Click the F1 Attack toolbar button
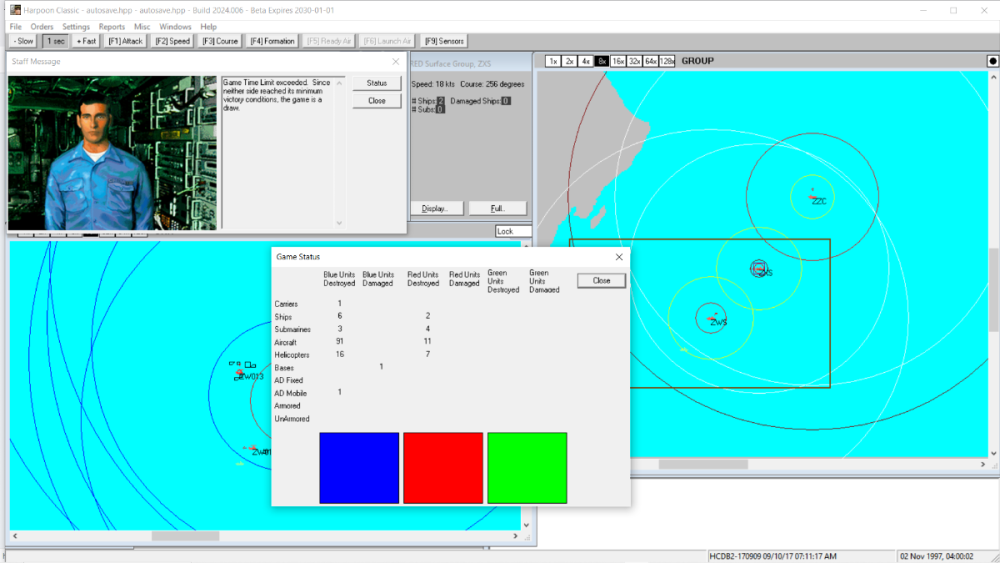 point(126,41)
